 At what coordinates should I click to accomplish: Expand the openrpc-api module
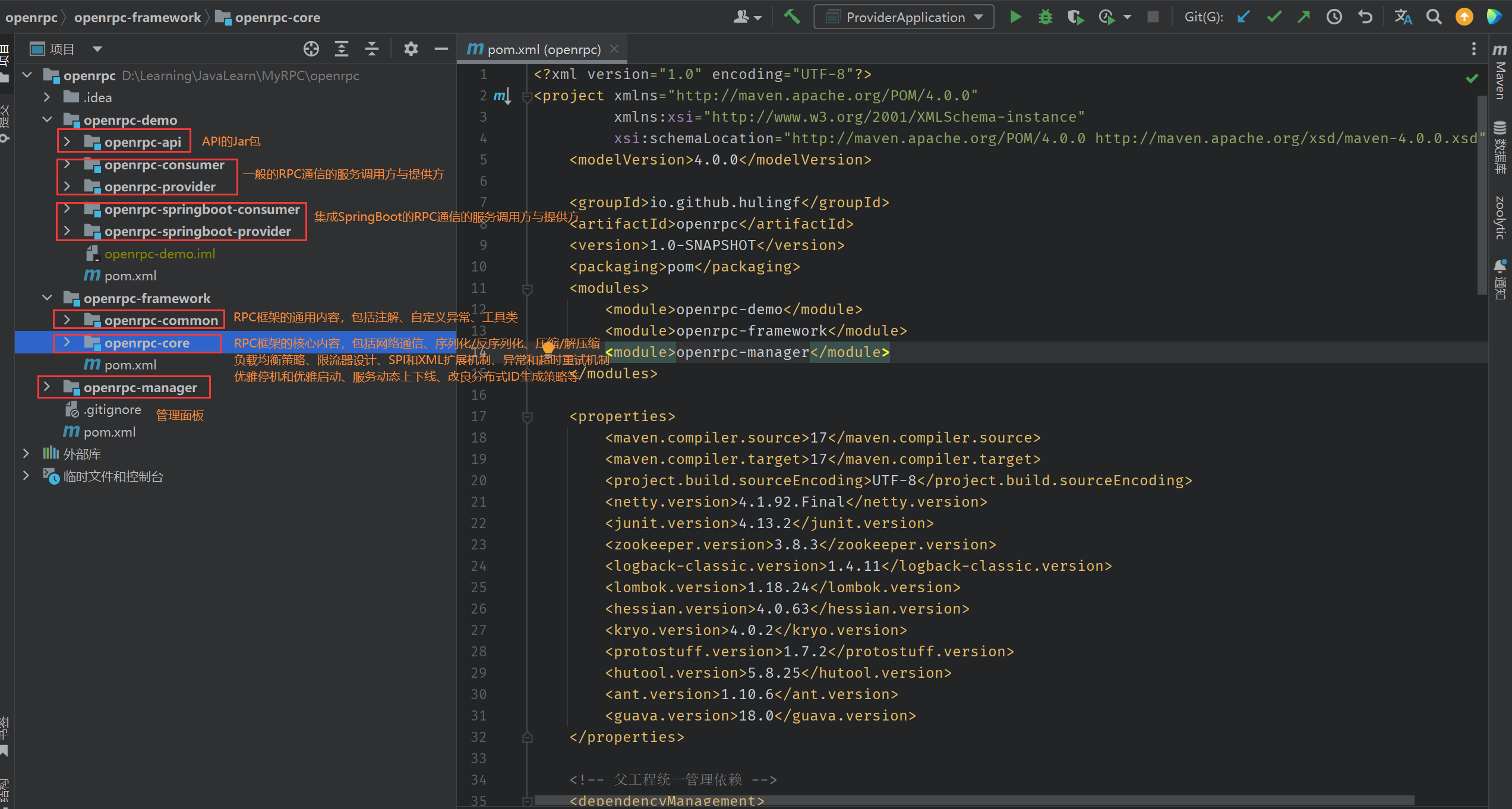coord(67,141)
